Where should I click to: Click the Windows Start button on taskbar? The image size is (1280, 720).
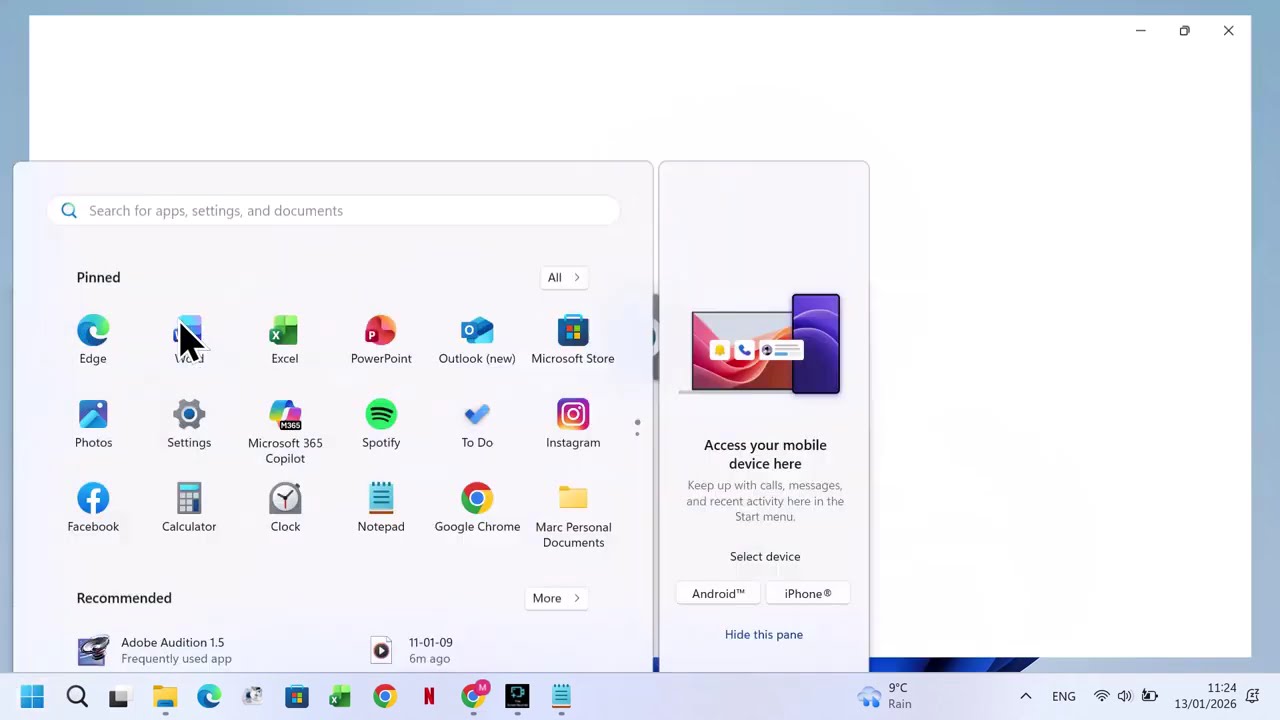32,696
